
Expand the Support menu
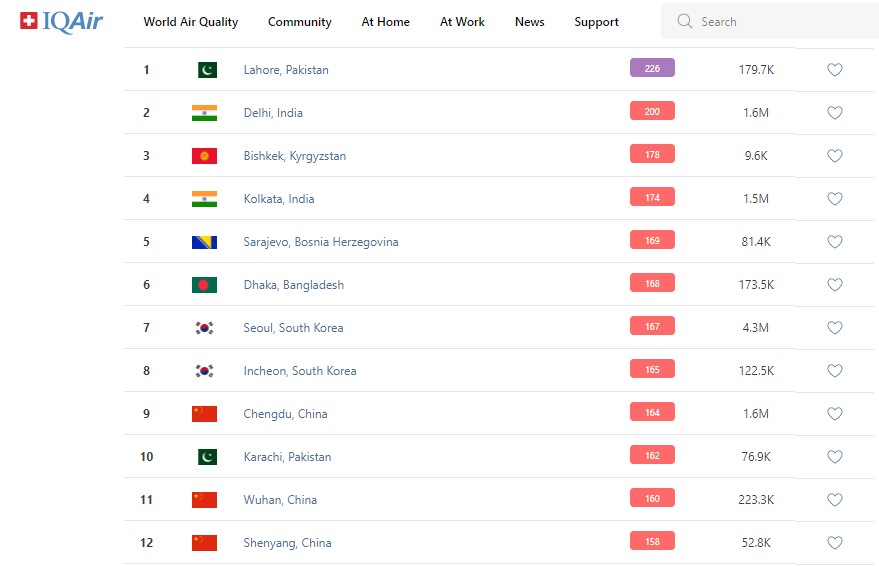(x=596, y=22)
